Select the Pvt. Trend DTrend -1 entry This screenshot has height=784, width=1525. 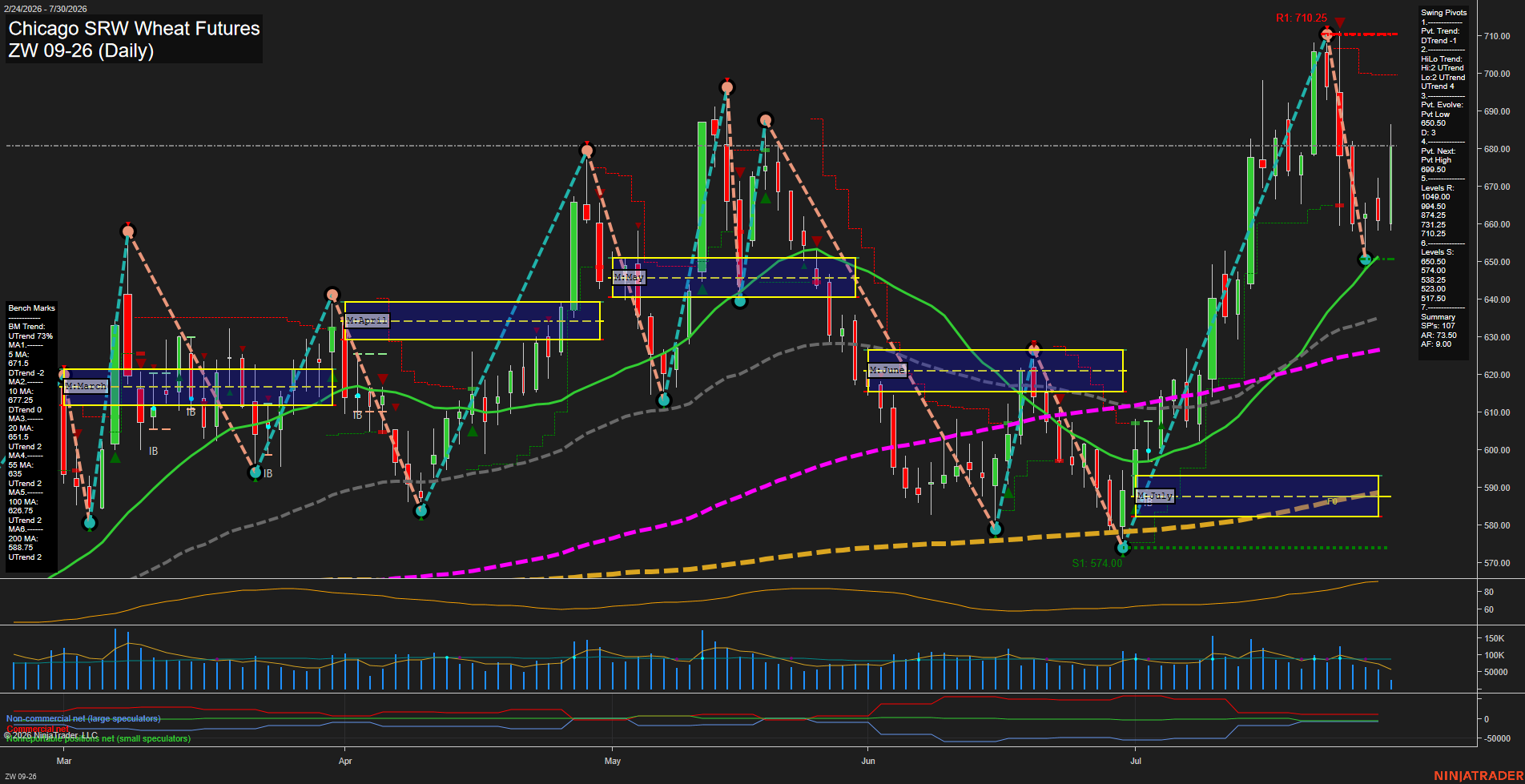[x=1439, y=41]
